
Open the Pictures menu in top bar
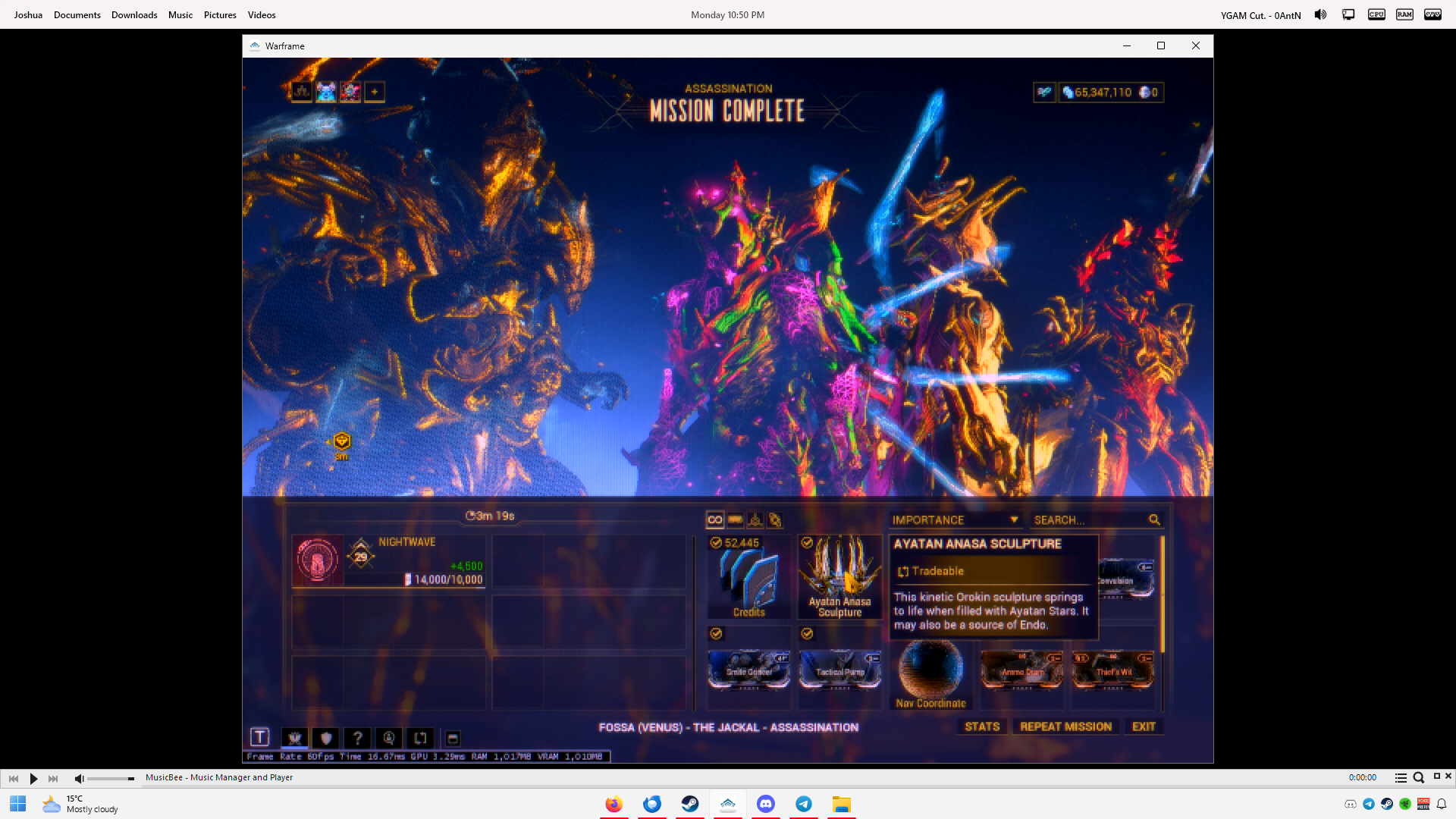pos(220,14)
